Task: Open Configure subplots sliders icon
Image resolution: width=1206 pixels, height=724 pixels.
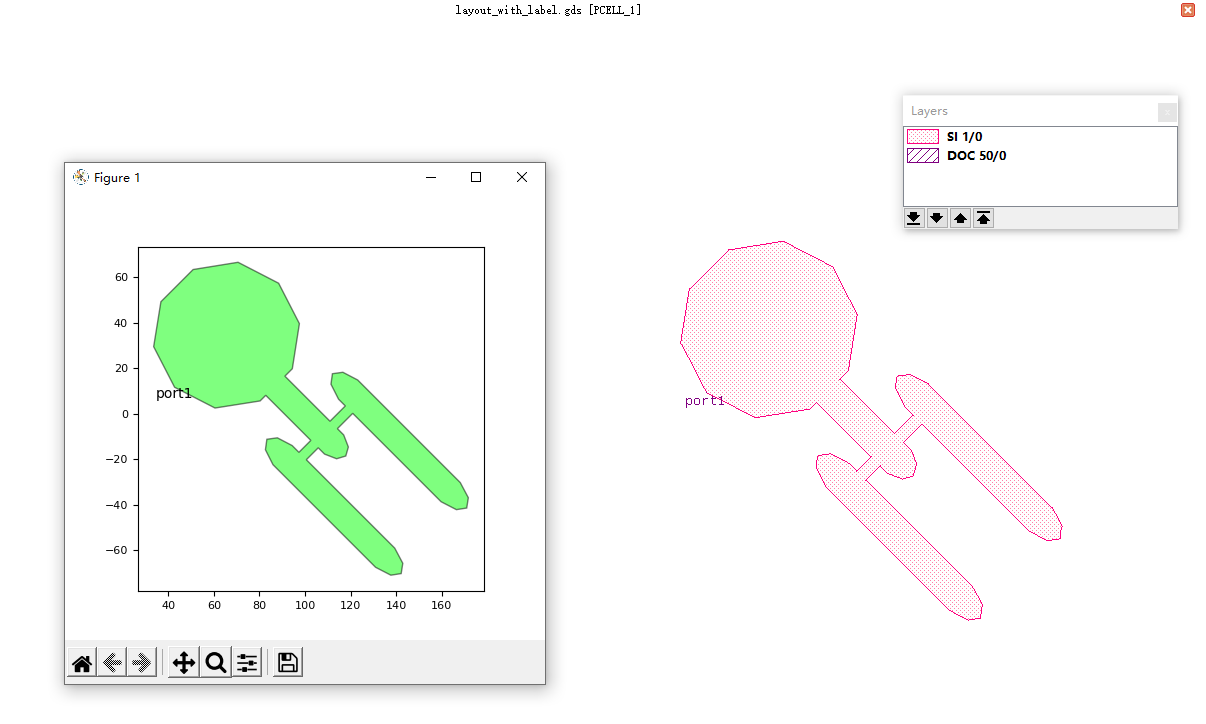Action: click(x=247, y=662)
